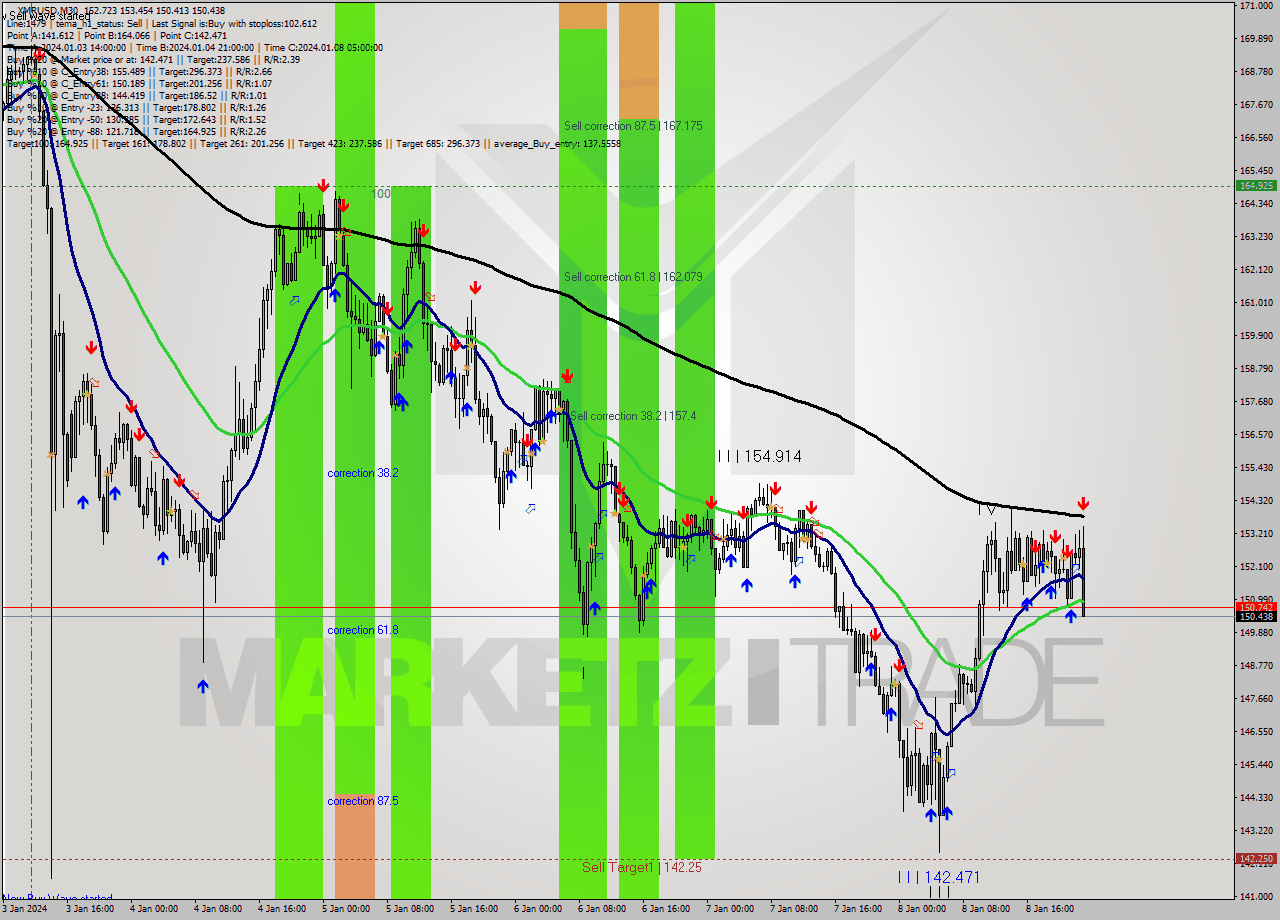Click the green 164.925 price tag

tap(1256, 186)
